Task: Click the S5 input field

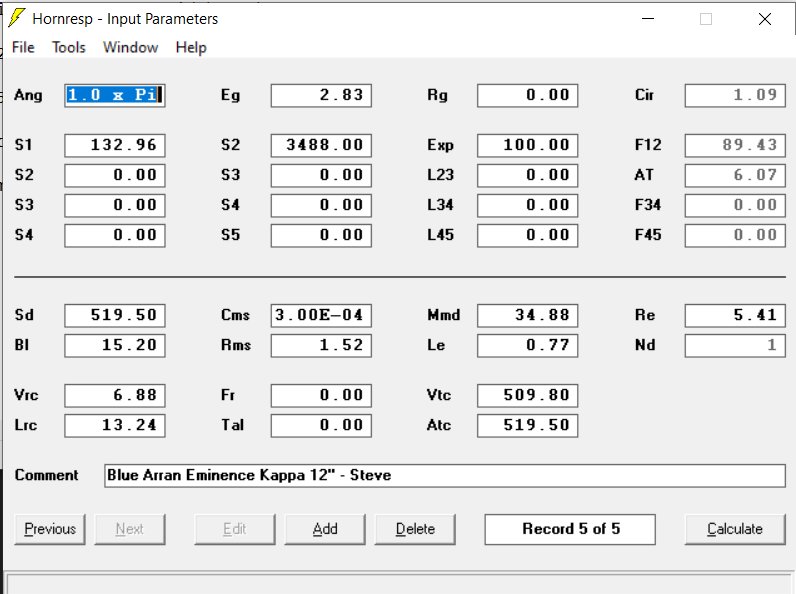Action: (x=321, y=235)
